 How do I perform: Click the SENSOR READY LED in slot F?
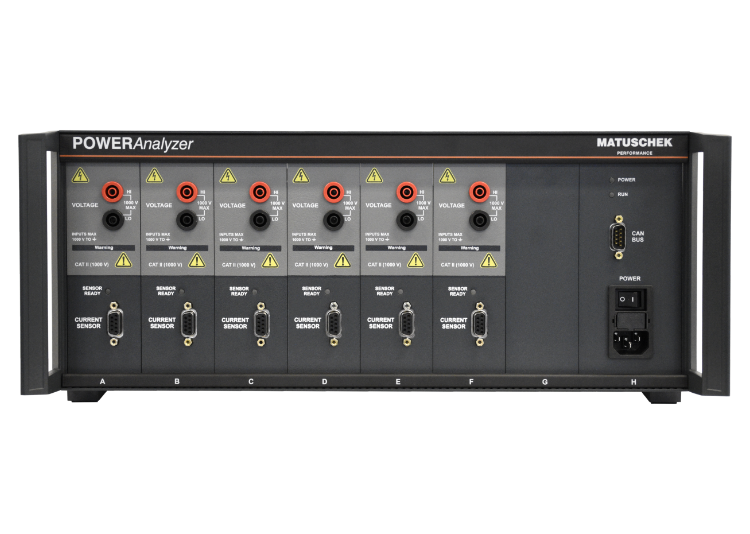(x=474, y=291)
